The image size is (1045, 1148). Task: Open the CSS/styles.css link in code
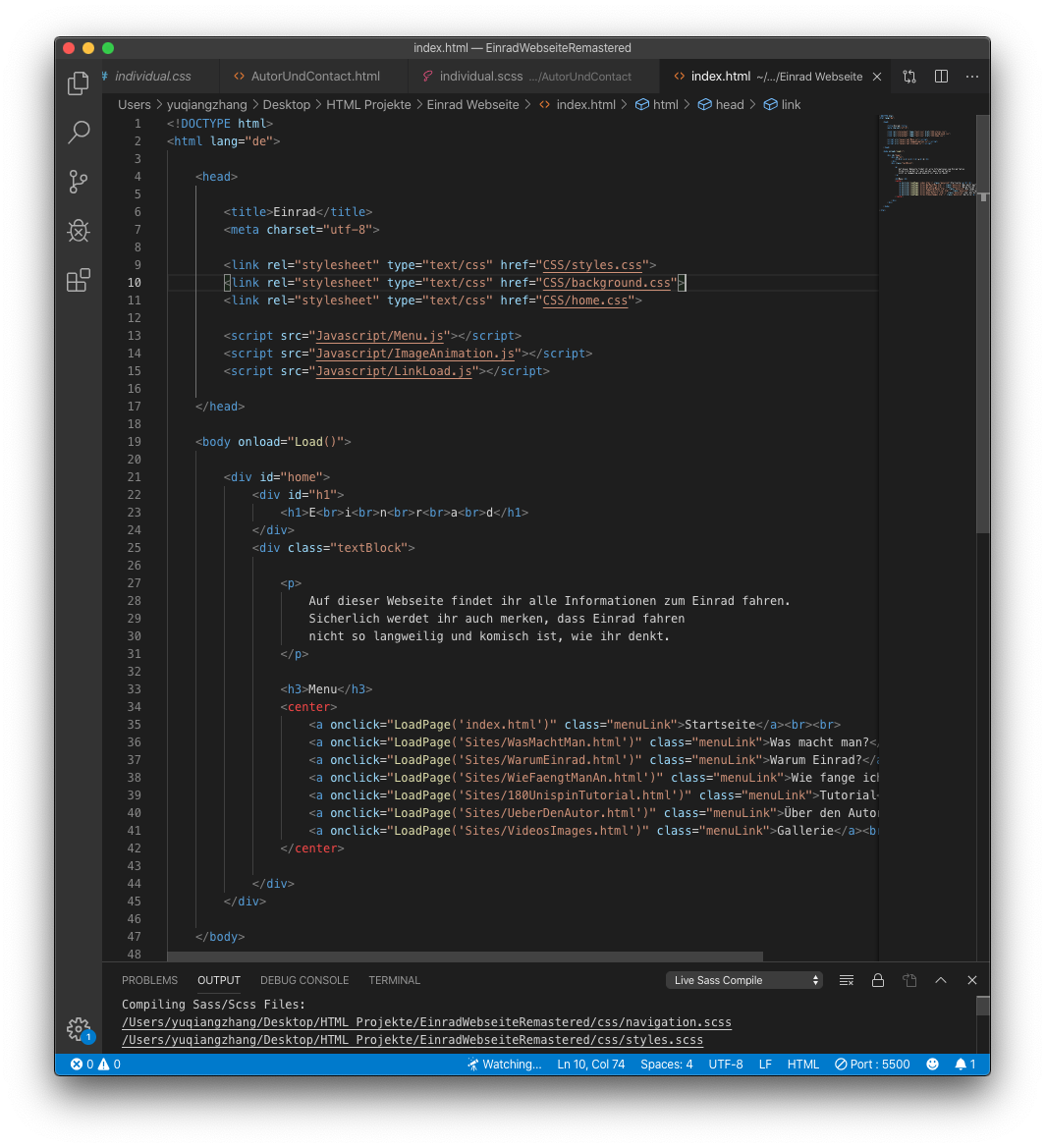(x=591, y=265)
